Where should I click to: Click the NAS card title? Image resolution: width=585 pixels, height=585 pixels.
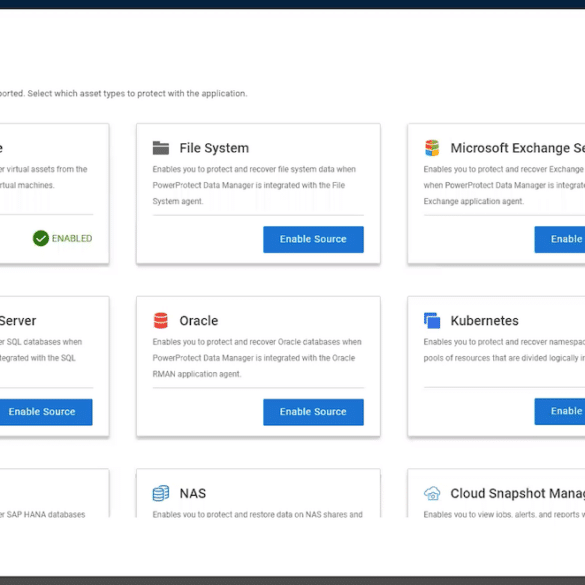(193, 493)
